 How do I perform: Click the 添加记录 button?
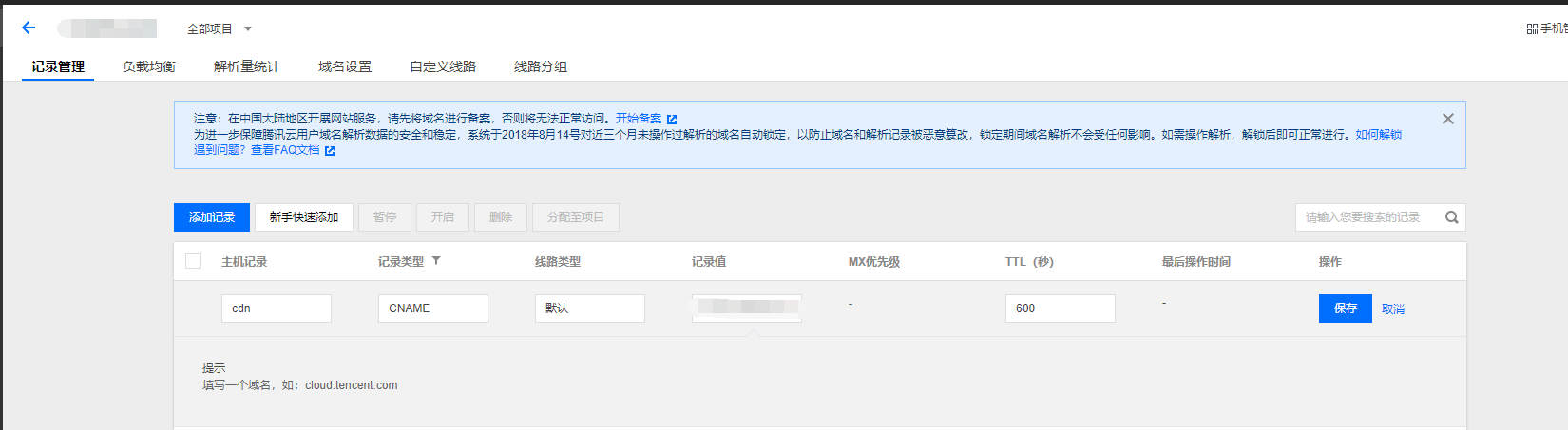click(x=212, y=217)
